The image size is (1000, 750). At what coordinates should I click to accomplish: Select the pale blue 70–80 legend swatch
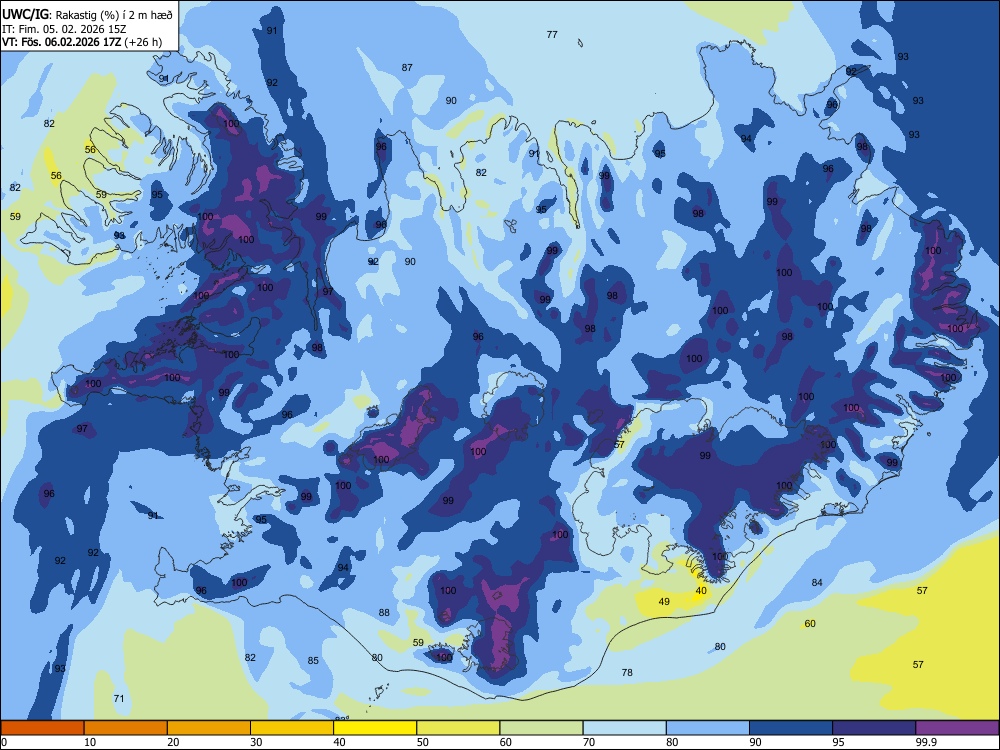[624, 728]
